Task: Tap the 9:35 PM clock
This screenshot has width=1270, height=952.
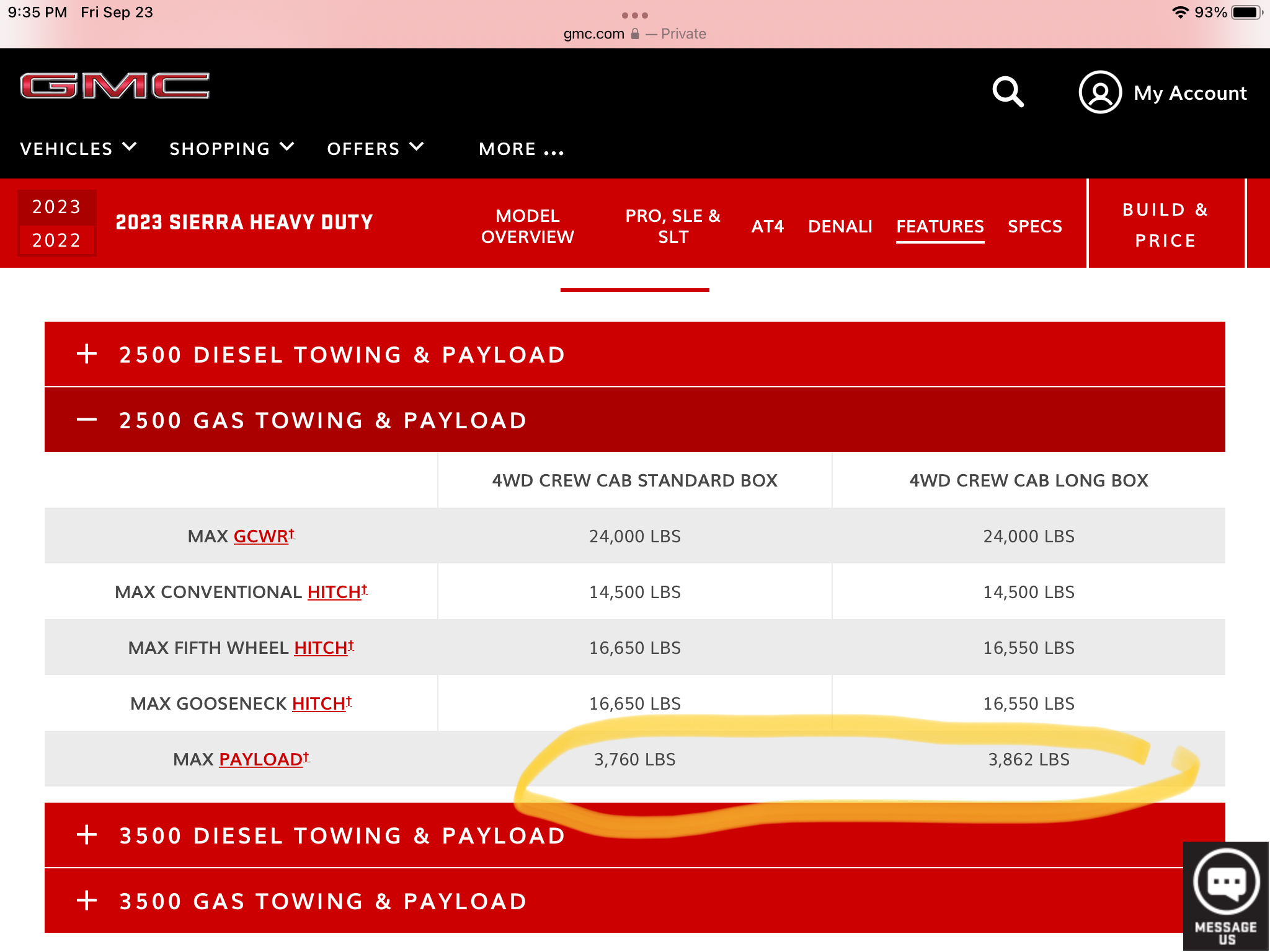Action: tap(37, 12)
